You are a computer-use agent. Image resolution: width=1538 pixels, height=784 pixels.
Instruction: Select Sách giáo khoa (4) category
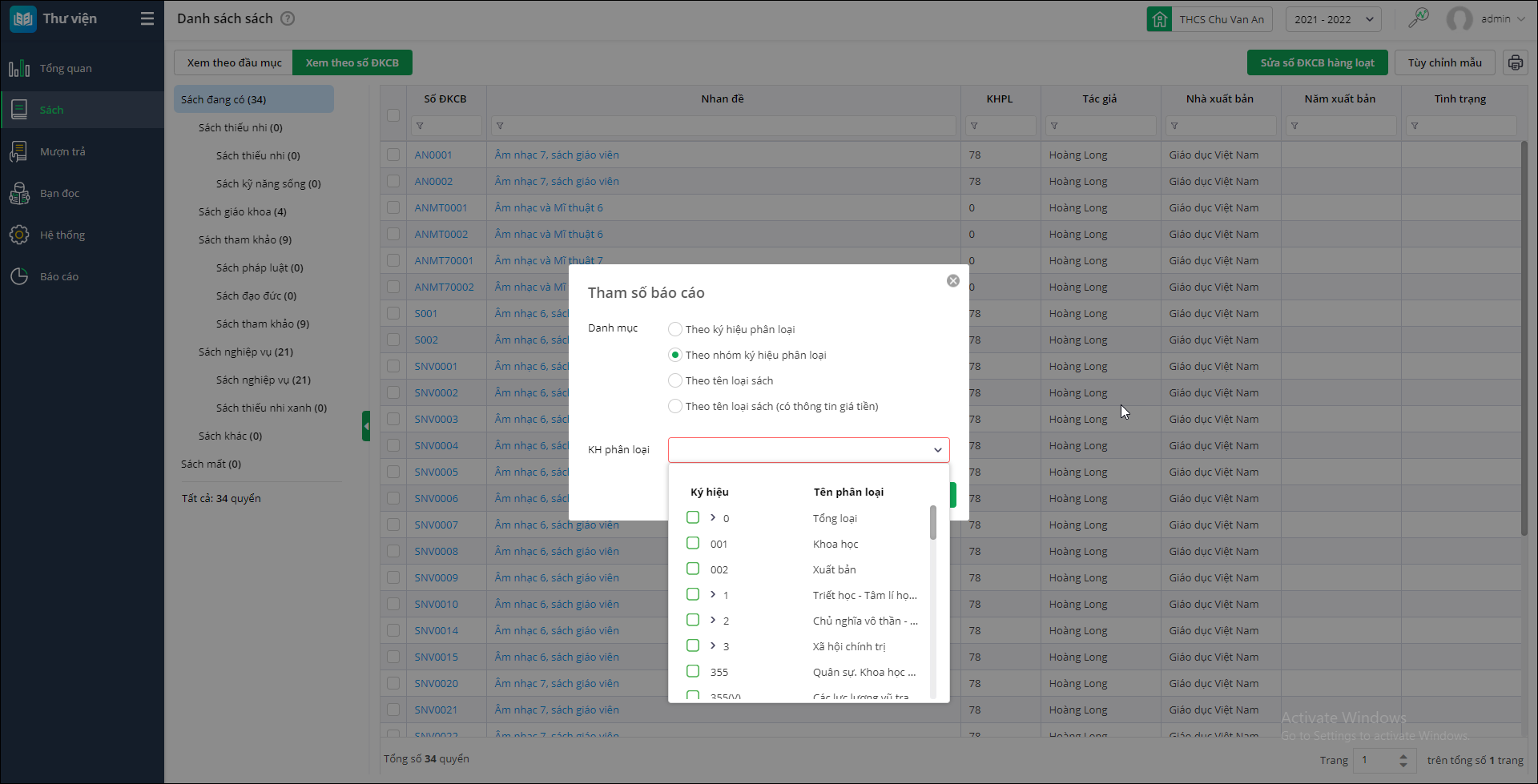pos(243,211)
